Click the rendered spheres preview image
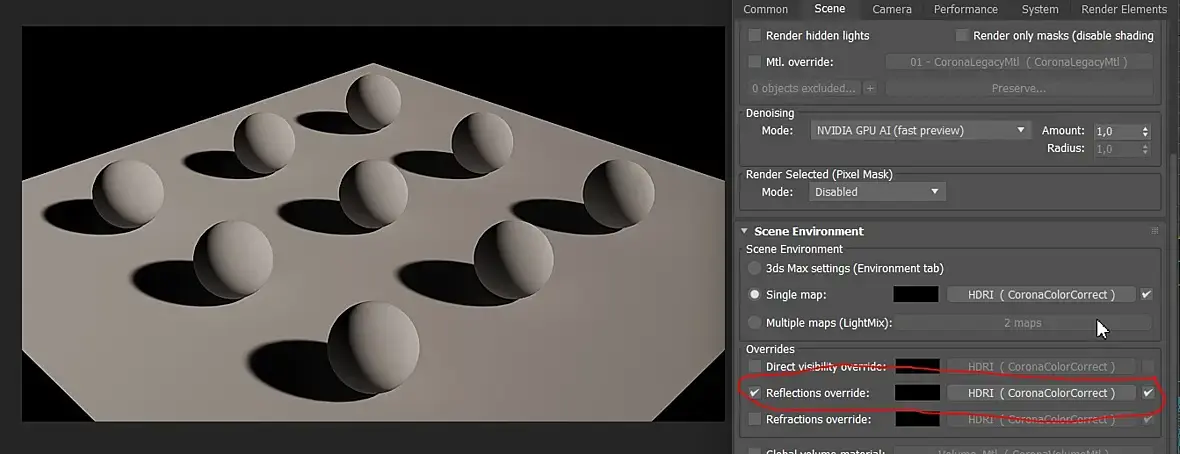Image resolution: width=1180 pixels, height=454 pixels. click(x=373, y=224)
